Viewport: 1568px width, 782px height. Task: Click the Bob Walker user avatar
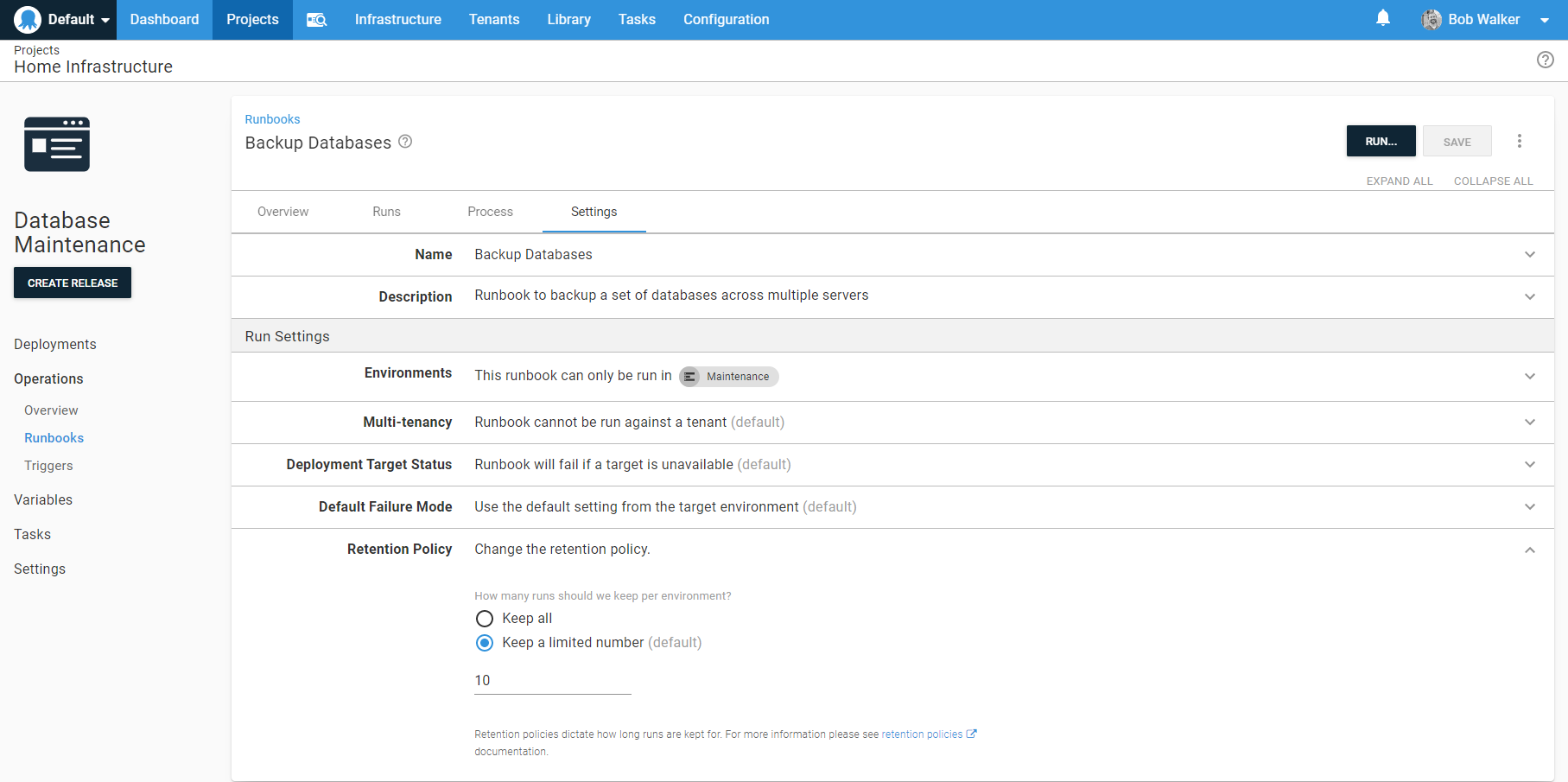click(1432, 20)
